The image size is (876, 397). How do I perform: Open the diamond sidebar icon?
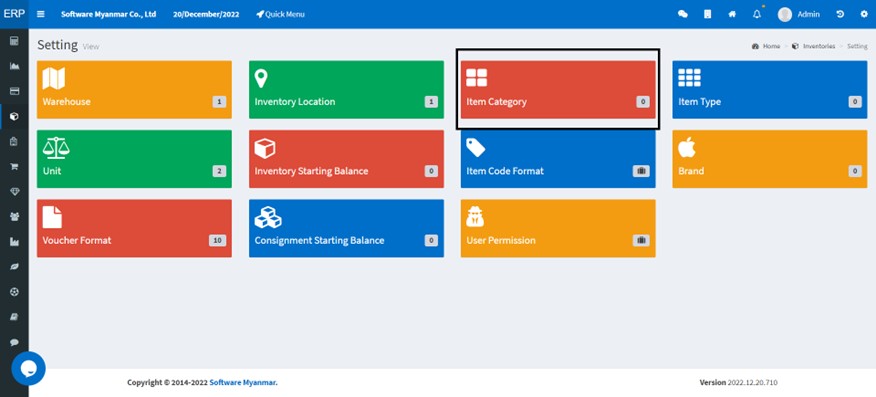click(x=15, y=192)
